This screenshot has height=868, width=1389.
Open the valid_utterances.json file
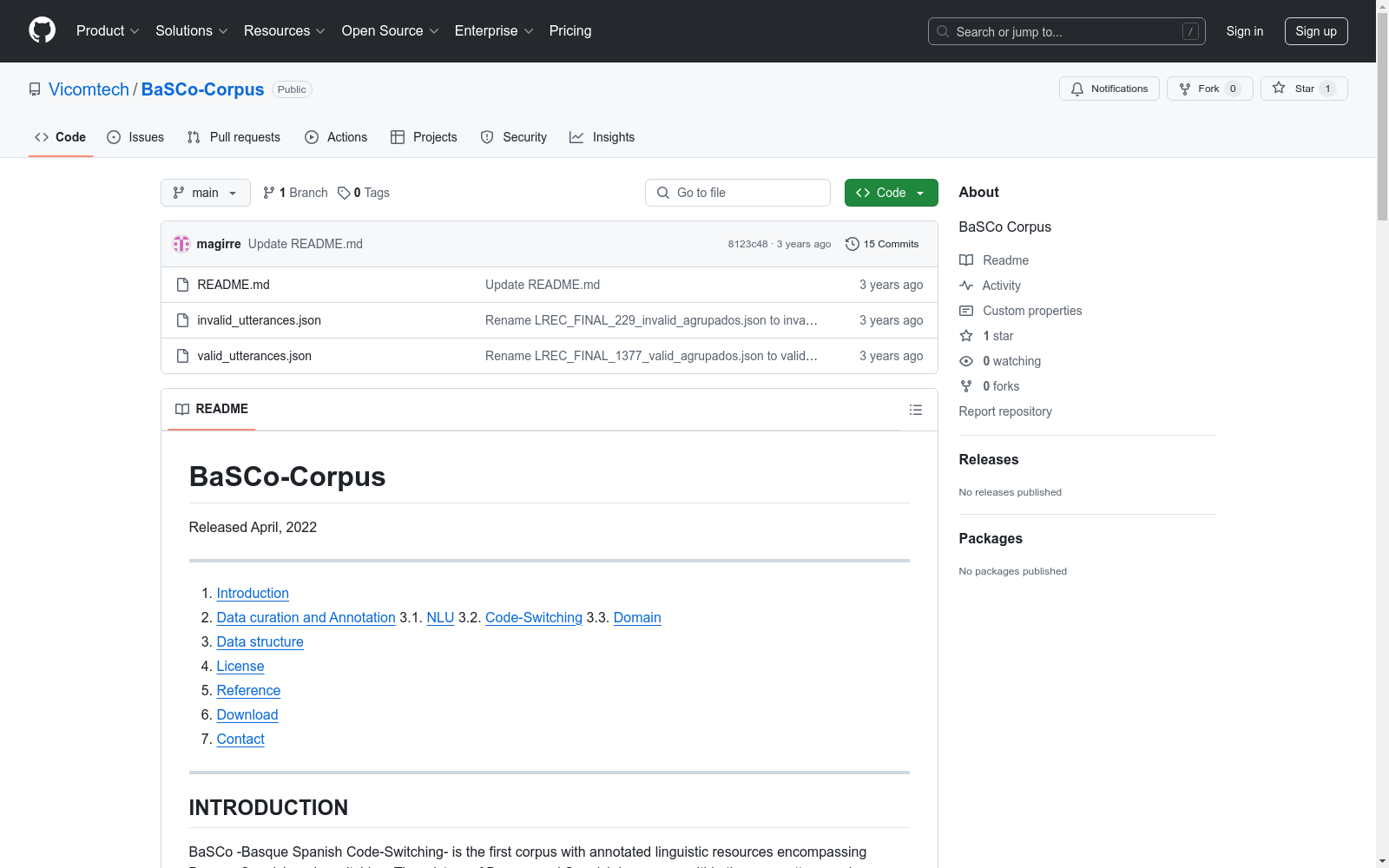click(254, 356)
